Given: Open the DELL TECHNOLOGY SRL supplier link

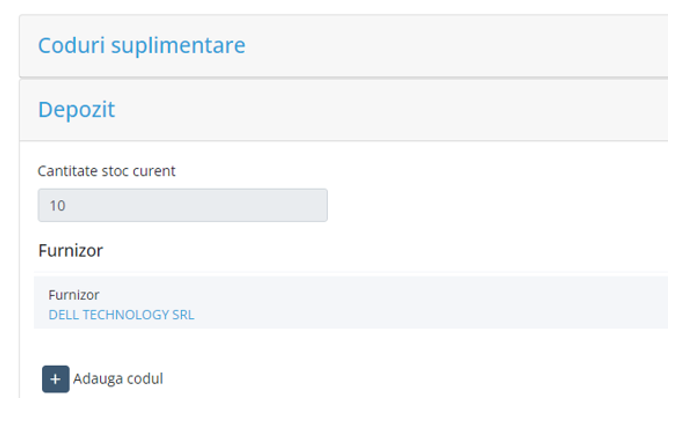Looking at the screenshot, I should [121, 315].
